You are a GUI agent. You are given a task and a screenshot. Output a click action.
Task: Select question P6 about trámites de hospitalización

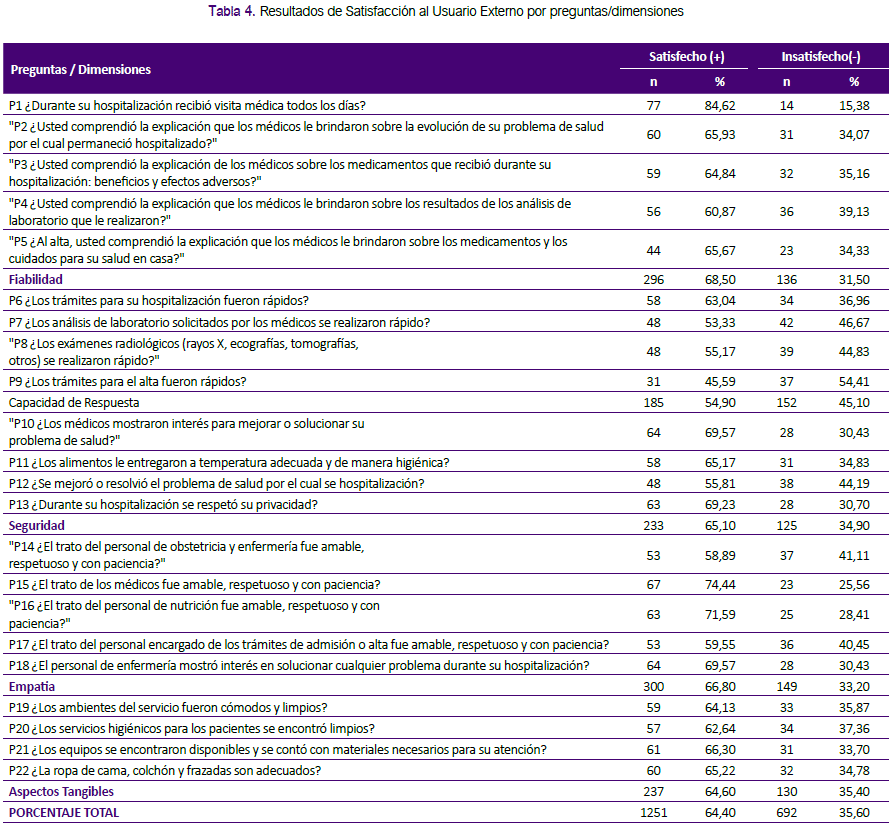(x=159, y=301)
